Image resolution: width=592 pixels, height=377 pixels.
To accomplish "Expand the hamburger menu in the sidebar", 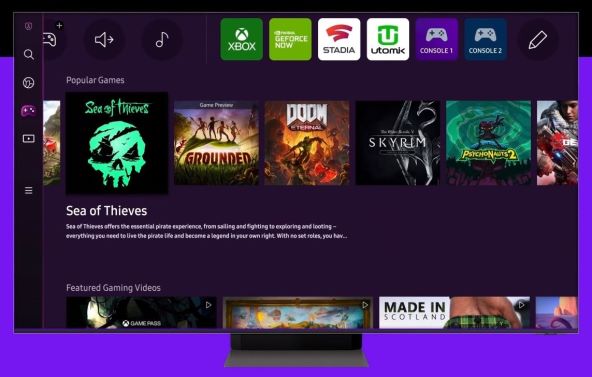I will (29, 190).
